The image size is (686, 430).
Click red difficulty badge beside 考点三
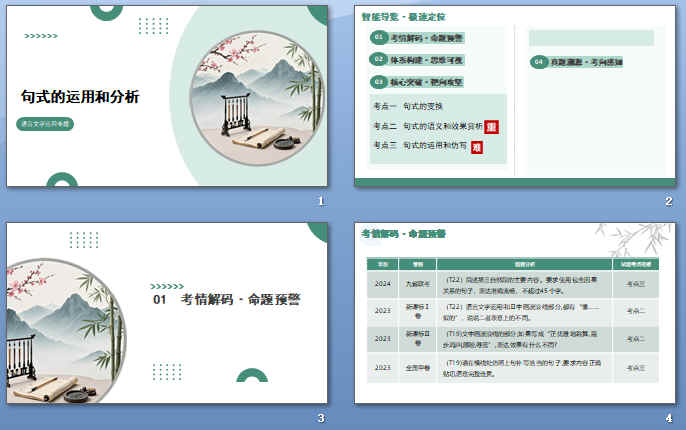click(x=477, y=146)
